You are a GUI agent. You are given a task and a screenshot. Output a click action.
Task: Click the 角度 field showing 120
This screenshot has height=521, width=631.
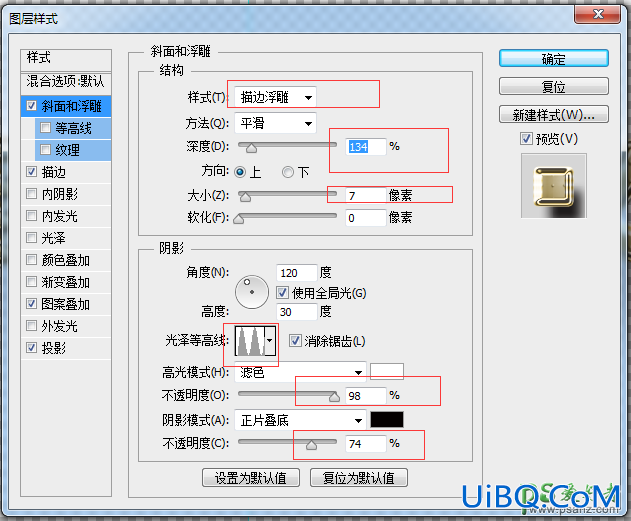tap(297, 273)
